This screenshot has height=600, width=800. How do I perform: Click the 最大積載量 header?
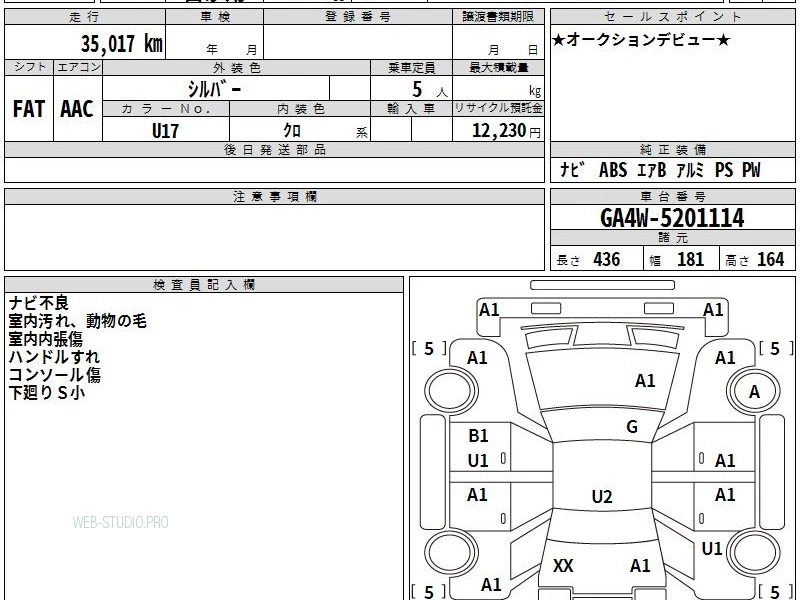click(x=498, y=67)
